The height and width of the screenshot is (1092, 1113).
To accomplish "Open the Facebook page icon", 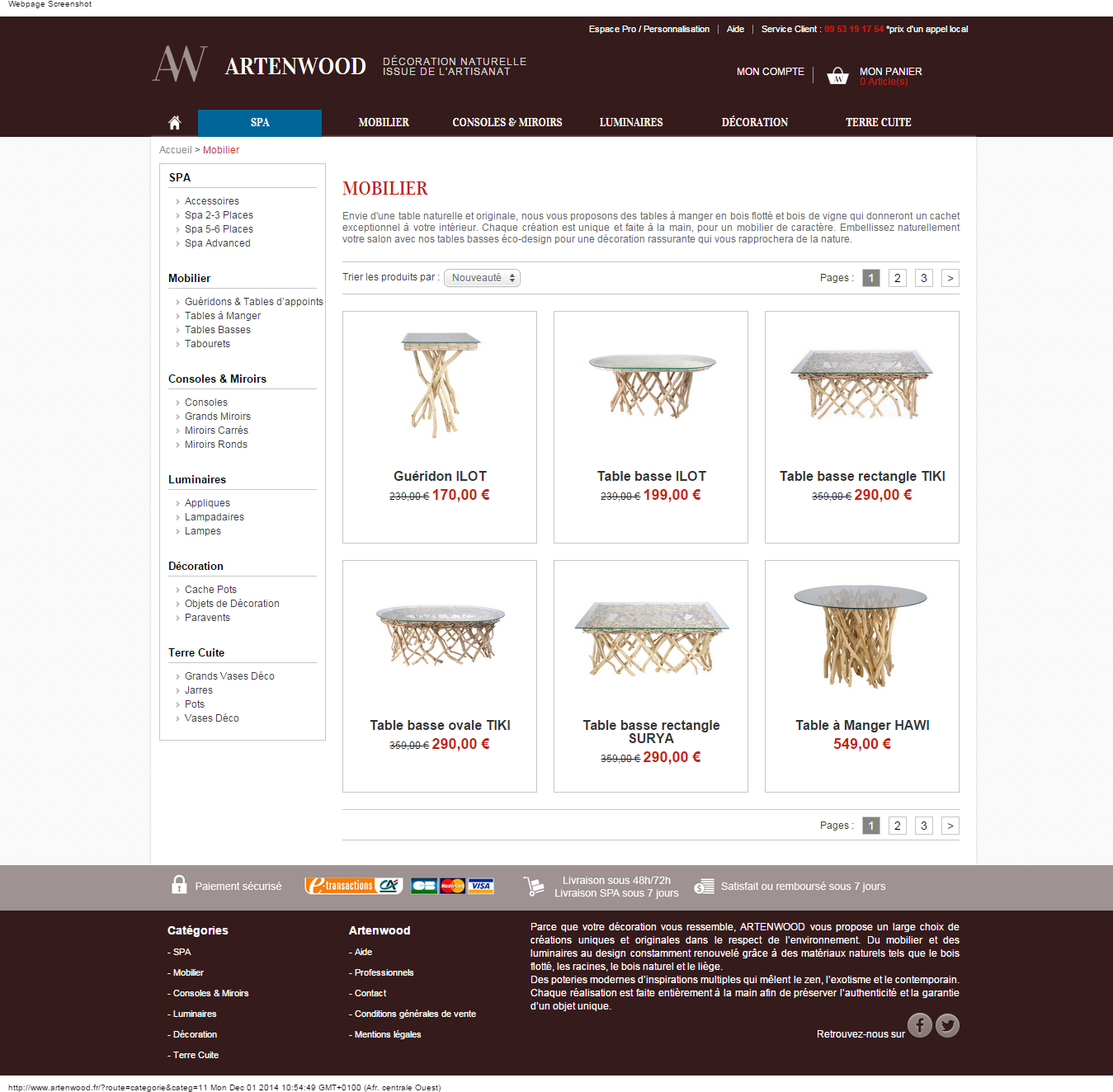I will click(x=920, y=1025).
